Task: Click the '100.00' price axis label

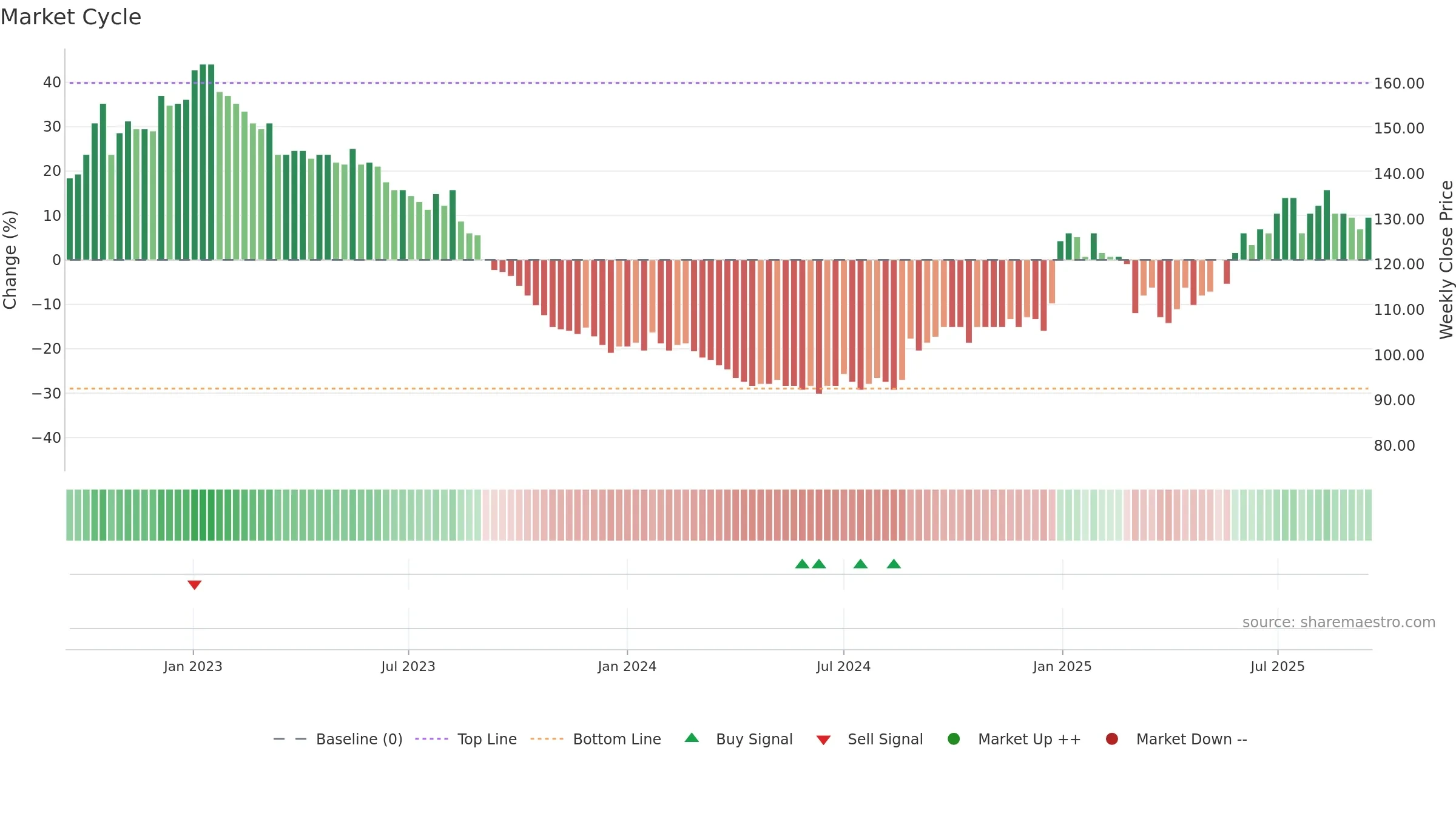Action: (x=1399, y=355)
